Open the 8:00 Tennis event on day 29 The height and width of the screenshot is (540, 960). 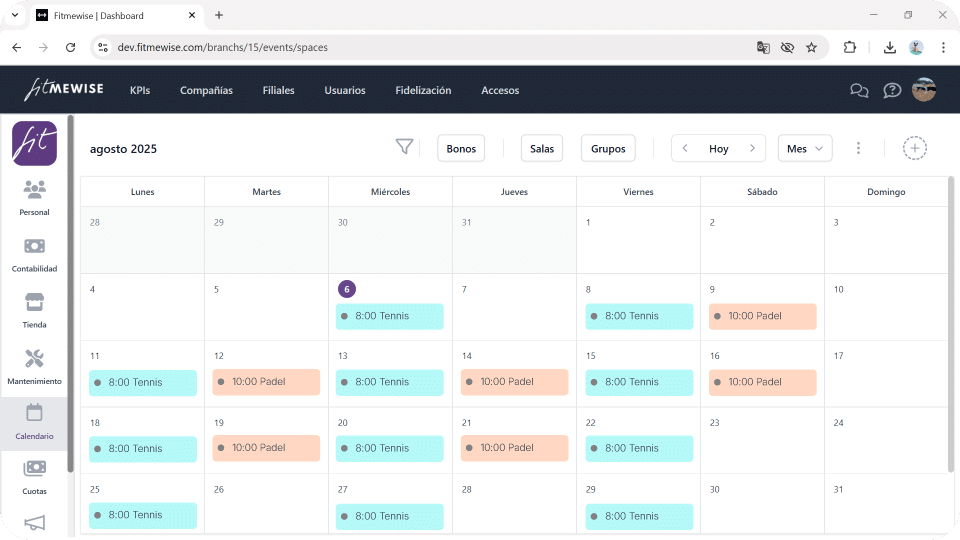(639, 516)
